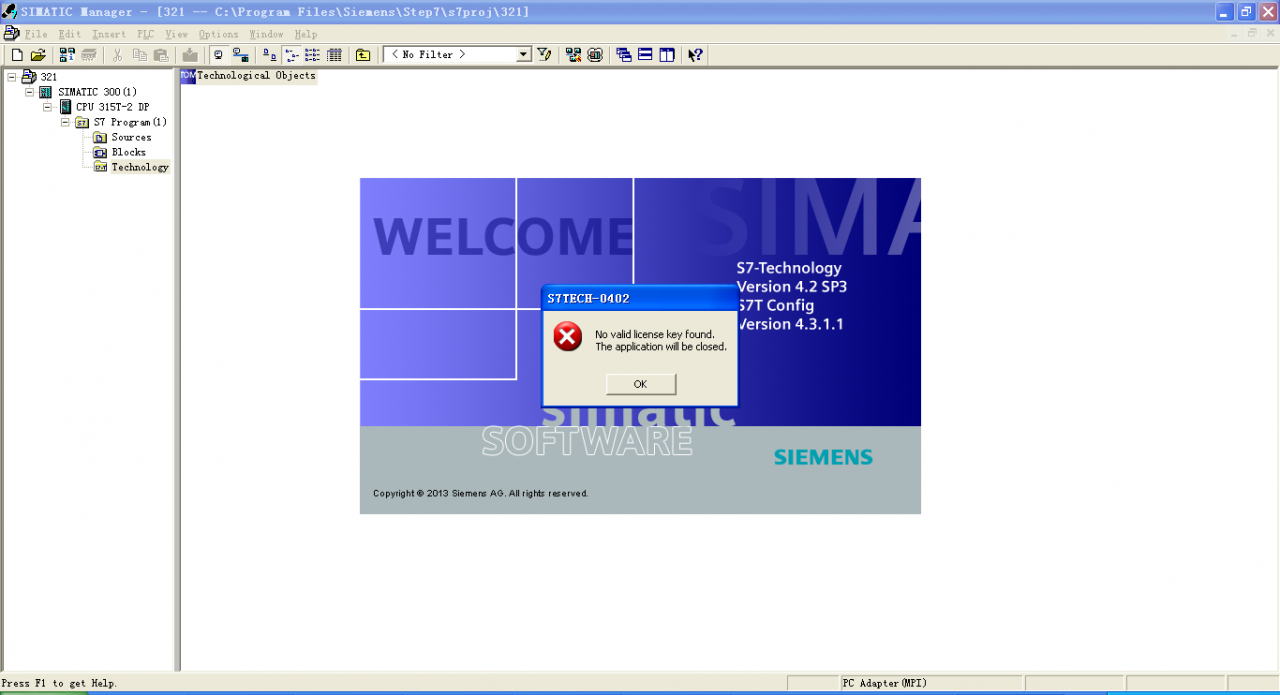Create a new project with the New toolbar icon

click(x=16, y=55)
